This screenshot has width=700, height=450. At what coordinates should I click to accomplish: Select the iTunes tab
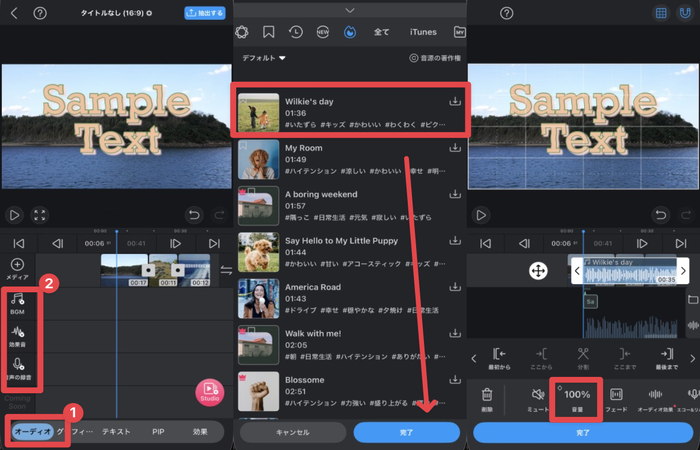click(x=423, y=32)
